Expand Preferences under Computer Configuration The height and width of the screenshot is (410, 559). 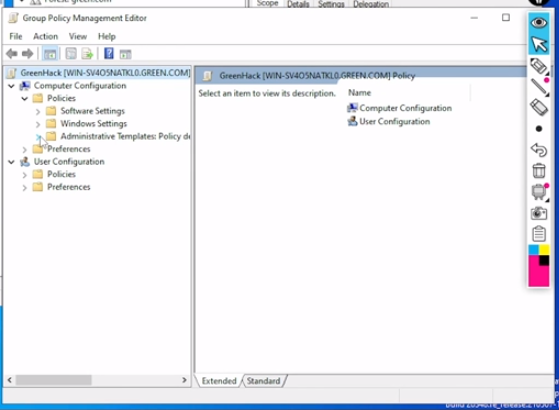(x=25, y=149)
